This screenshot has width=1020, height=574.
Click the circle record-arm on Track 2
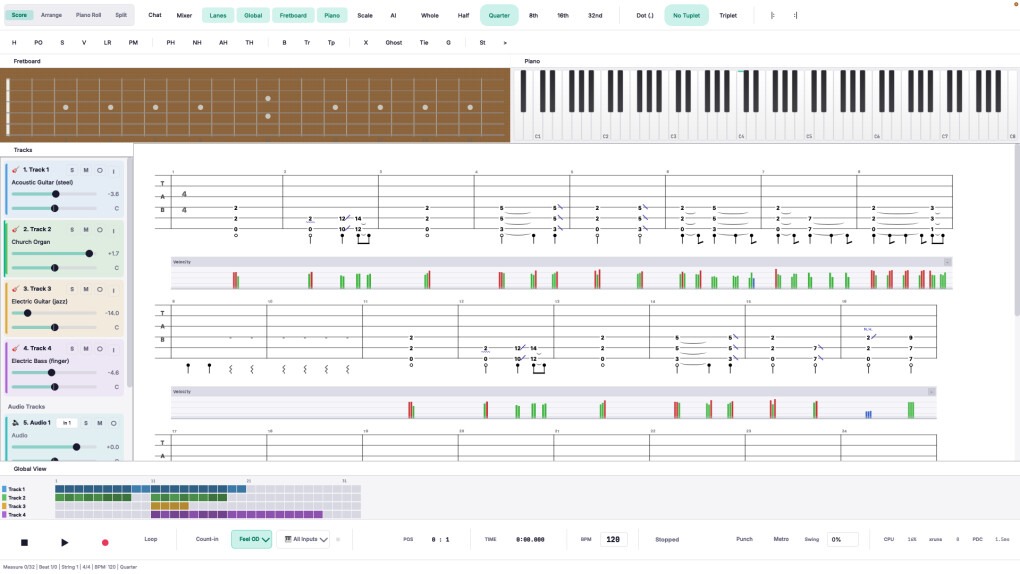(x=100, y=230)
